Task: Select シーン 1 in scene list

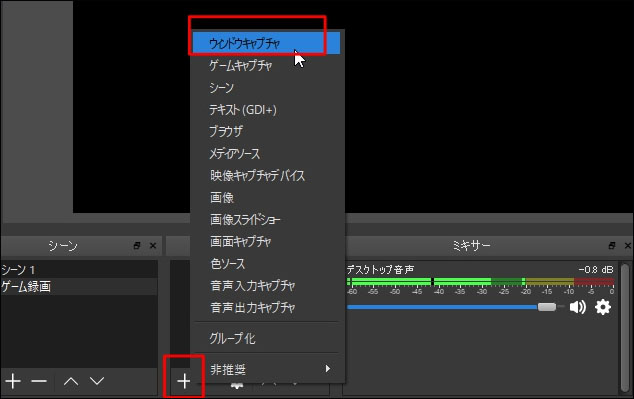Action: 79,269
